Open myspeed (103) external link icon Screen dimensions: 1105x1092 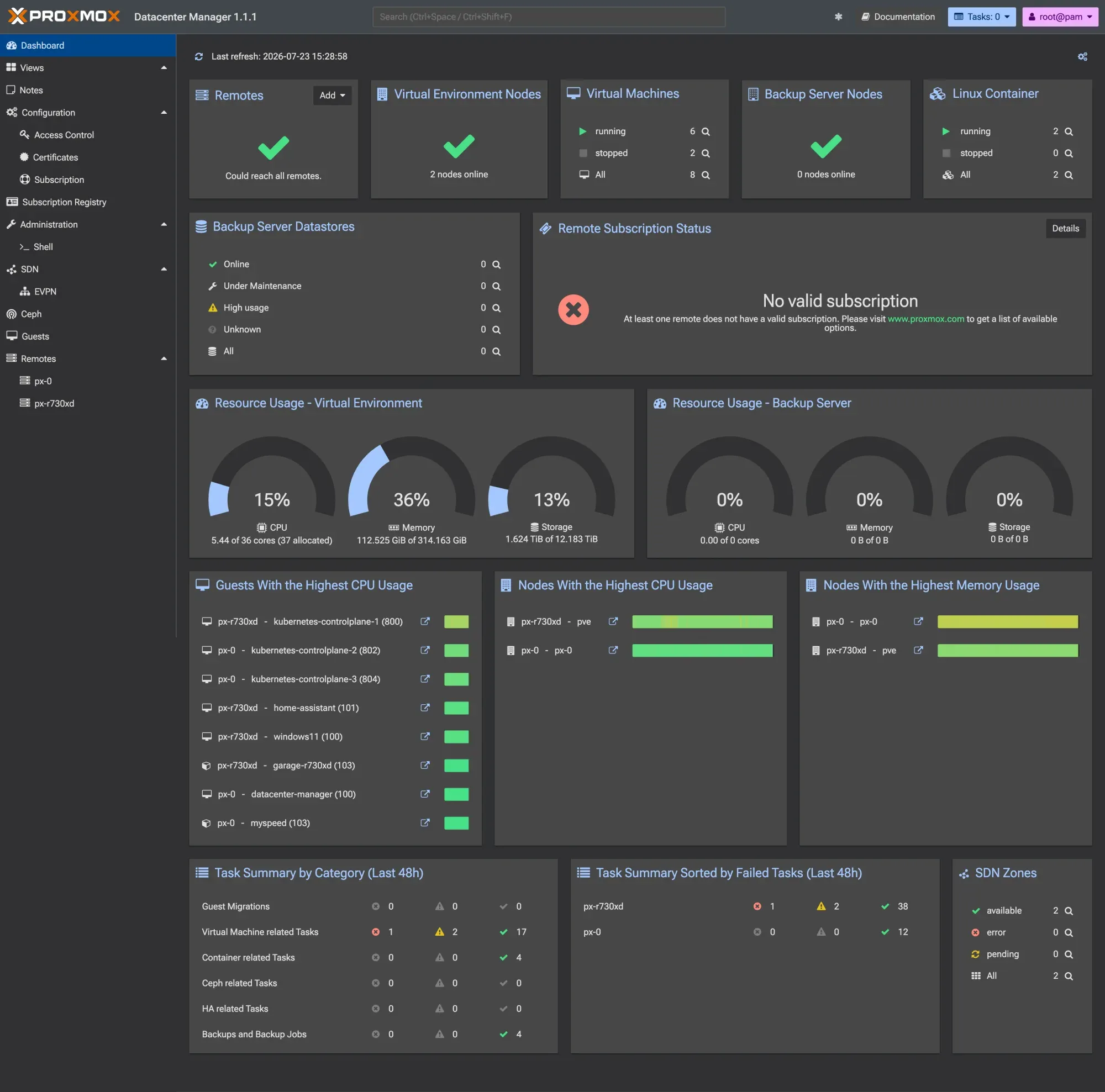click(424, 822)
